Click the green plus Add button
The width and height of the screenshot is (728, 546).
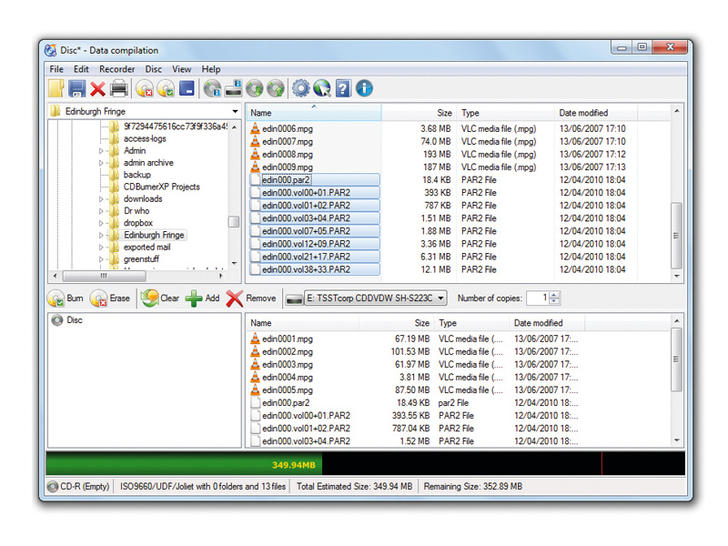click(203, 298)
